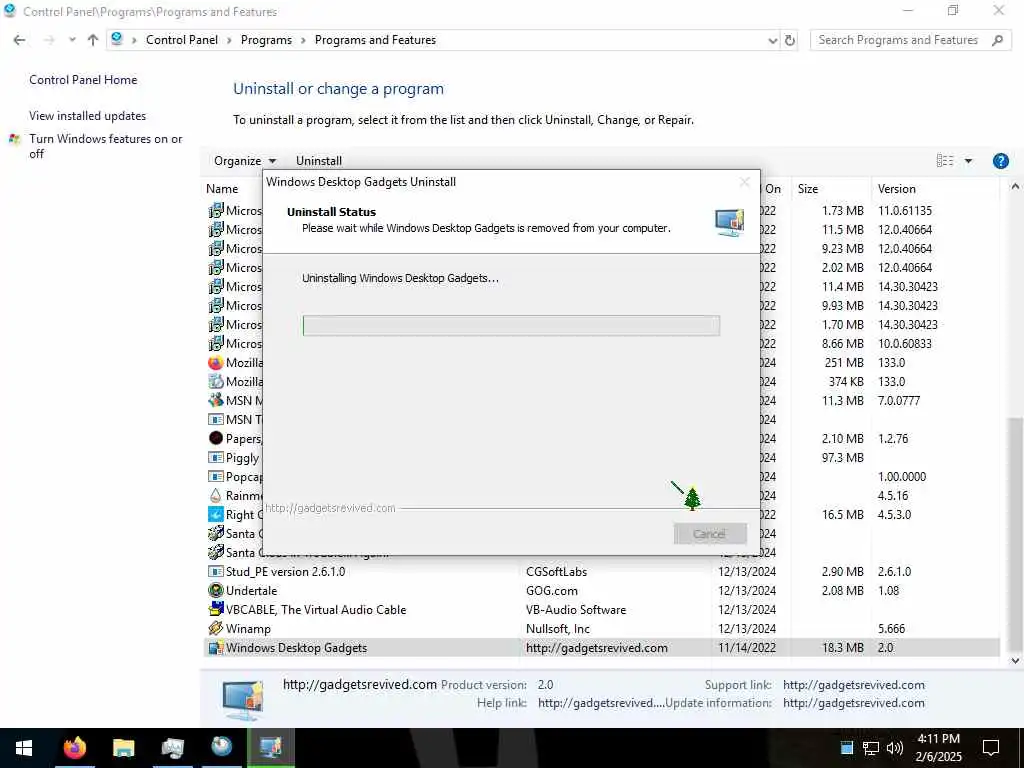Image resolution: width=1024 pixels, height=768 pixels.
Task: Expand the view options dropdown arrow
Action: pos(968,161)
